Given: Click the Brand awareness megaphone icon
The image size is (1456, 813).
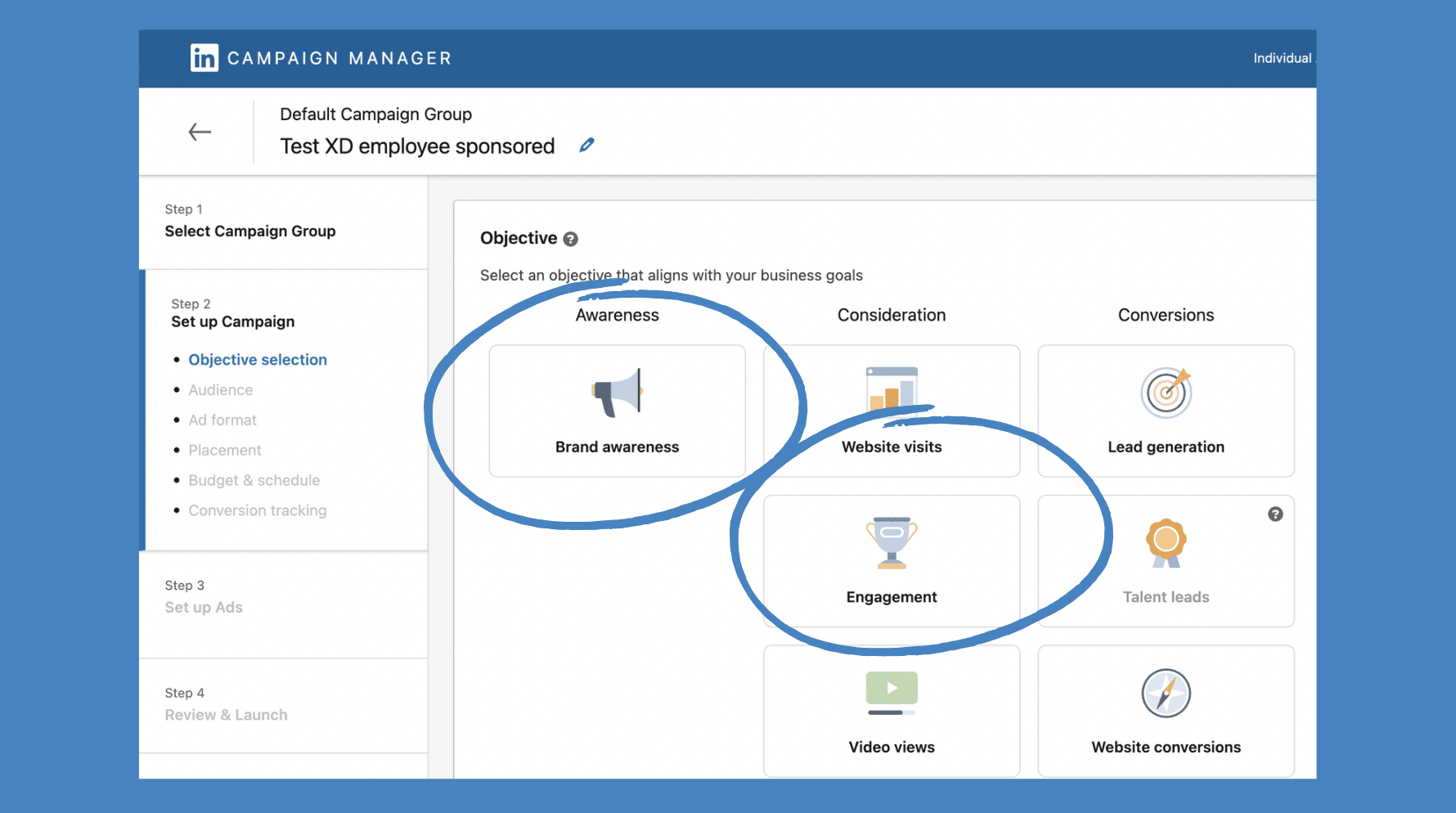Looking at the screenshot, I should click(x=617, y=393).
